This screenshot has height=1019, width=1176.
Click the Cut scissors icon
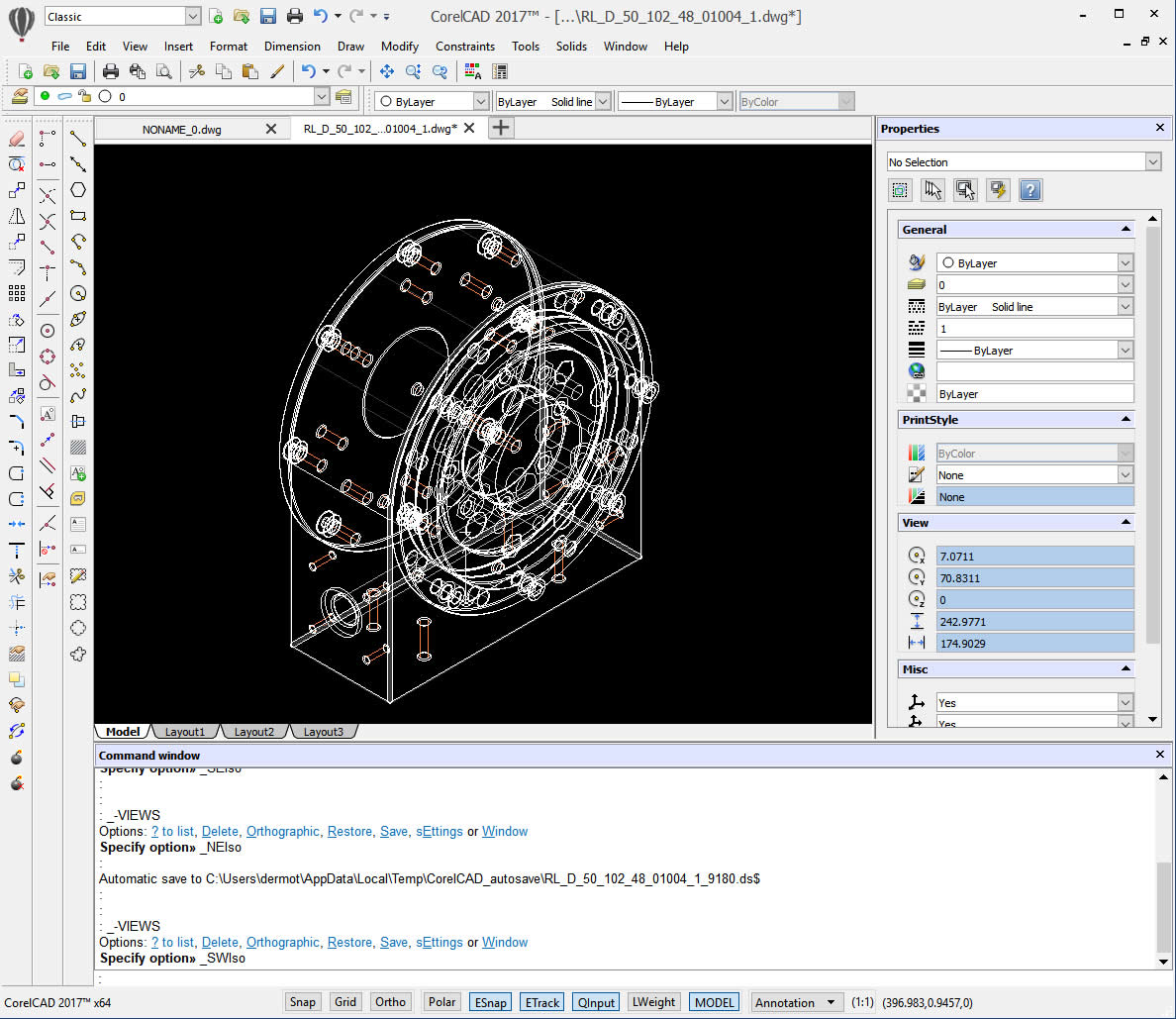[197, 71]
